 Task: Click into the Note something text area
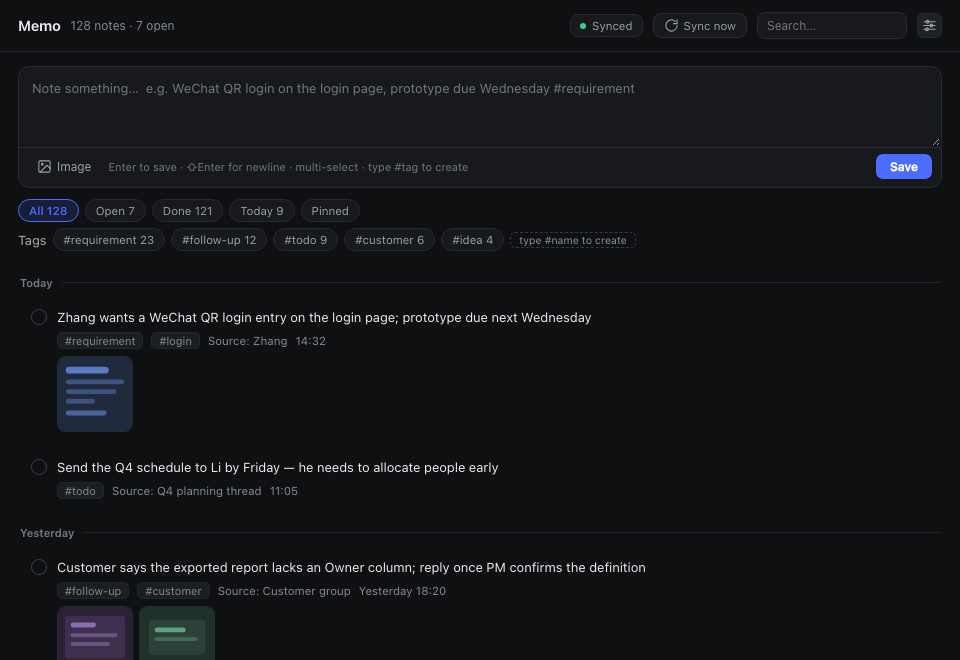pyautogui.click(x=479, y=107)
